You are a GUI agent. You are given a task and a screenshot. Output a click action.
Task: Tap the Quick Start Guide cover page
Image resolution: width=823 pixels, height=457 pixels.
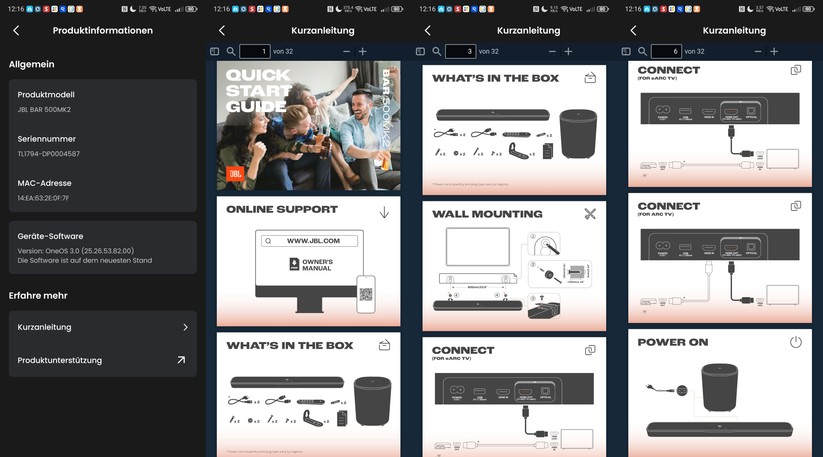[x=308, y=125]
